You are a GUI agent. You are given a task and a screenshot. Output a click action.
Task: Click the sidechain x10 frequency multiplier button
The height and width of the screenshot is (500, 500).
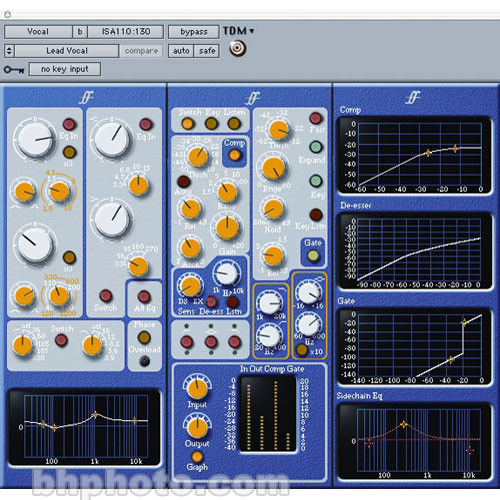coord(302,350)
